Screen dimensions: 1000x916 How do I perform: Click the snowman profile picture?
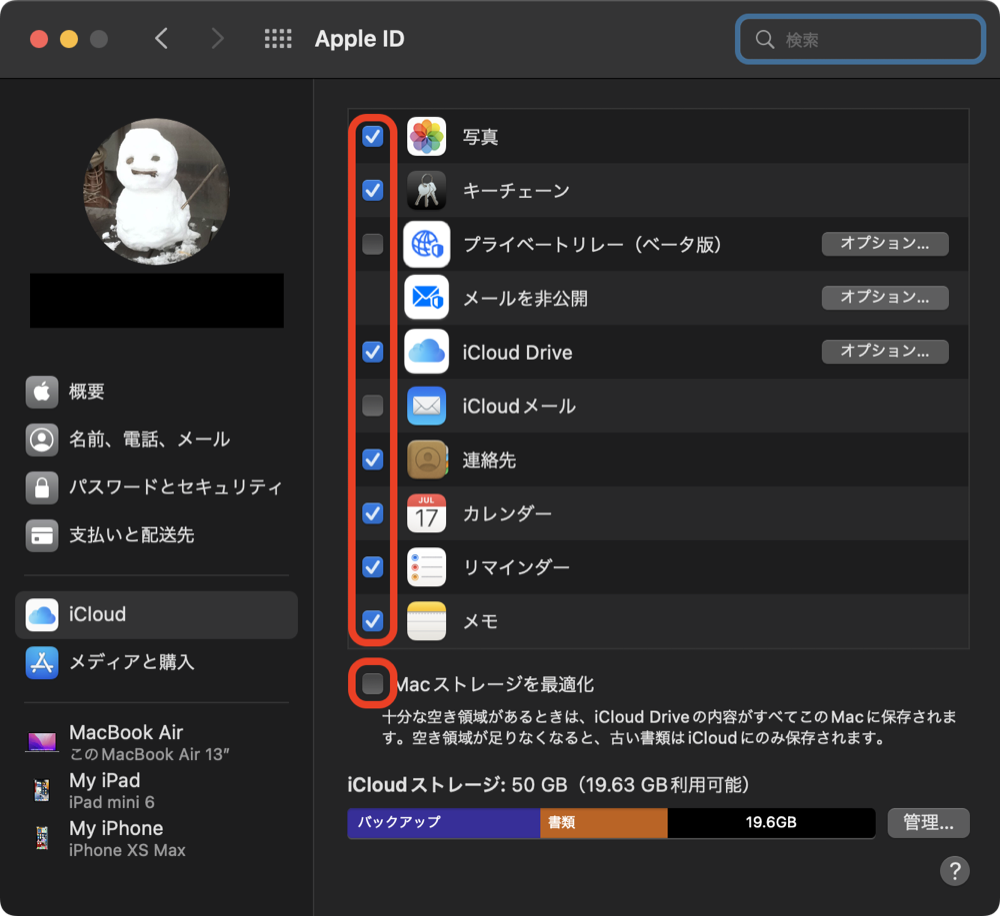click(x=156, y=191)
